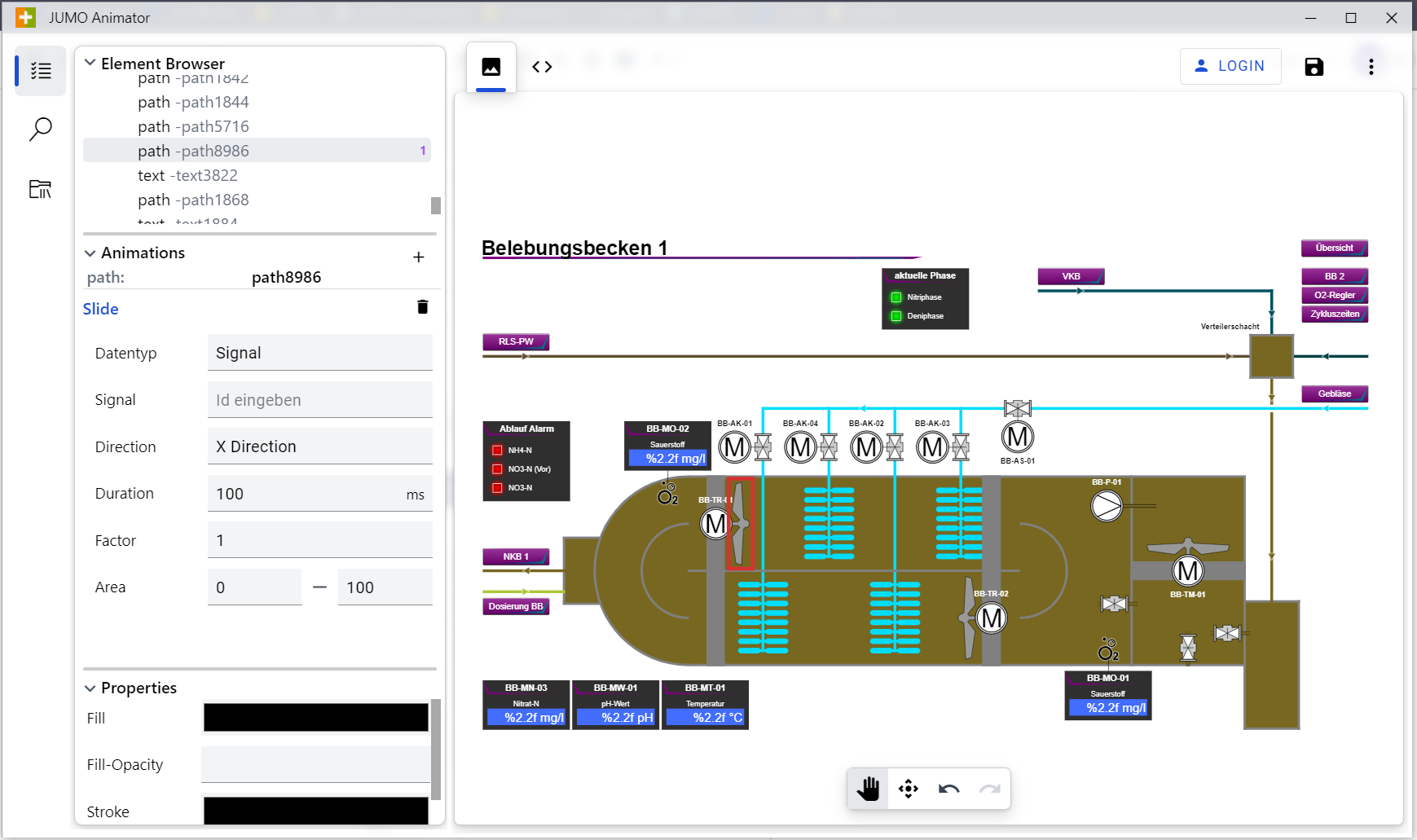Select the hand pan tool
The image size is (1417, 840).
pos(868,789)
